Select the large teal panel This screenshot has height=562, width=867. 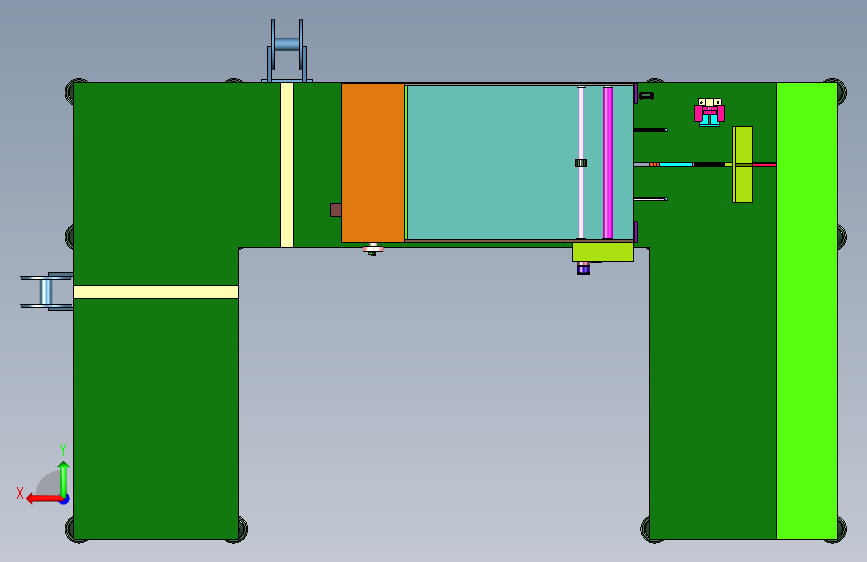[492, 162]
